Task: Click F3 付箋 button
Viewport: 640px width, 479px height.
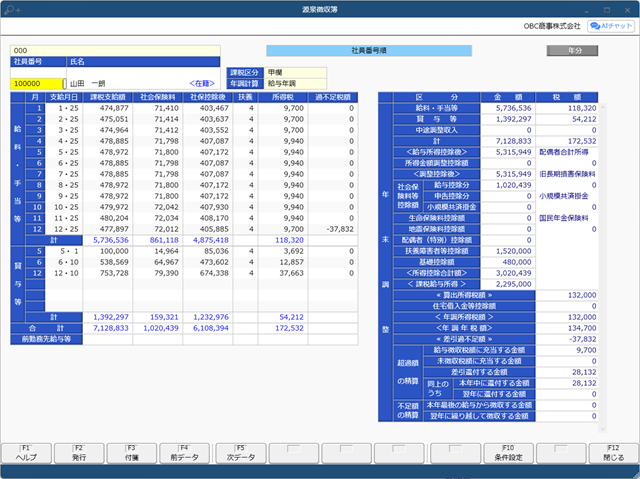Action: click(x=132, y=453)
